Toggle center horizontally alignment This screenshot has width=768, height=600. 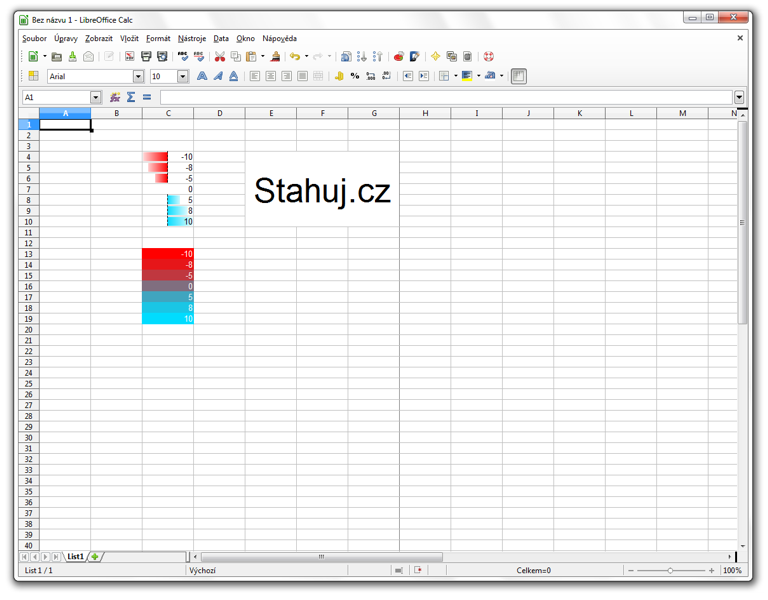click(x=270, y=76)
